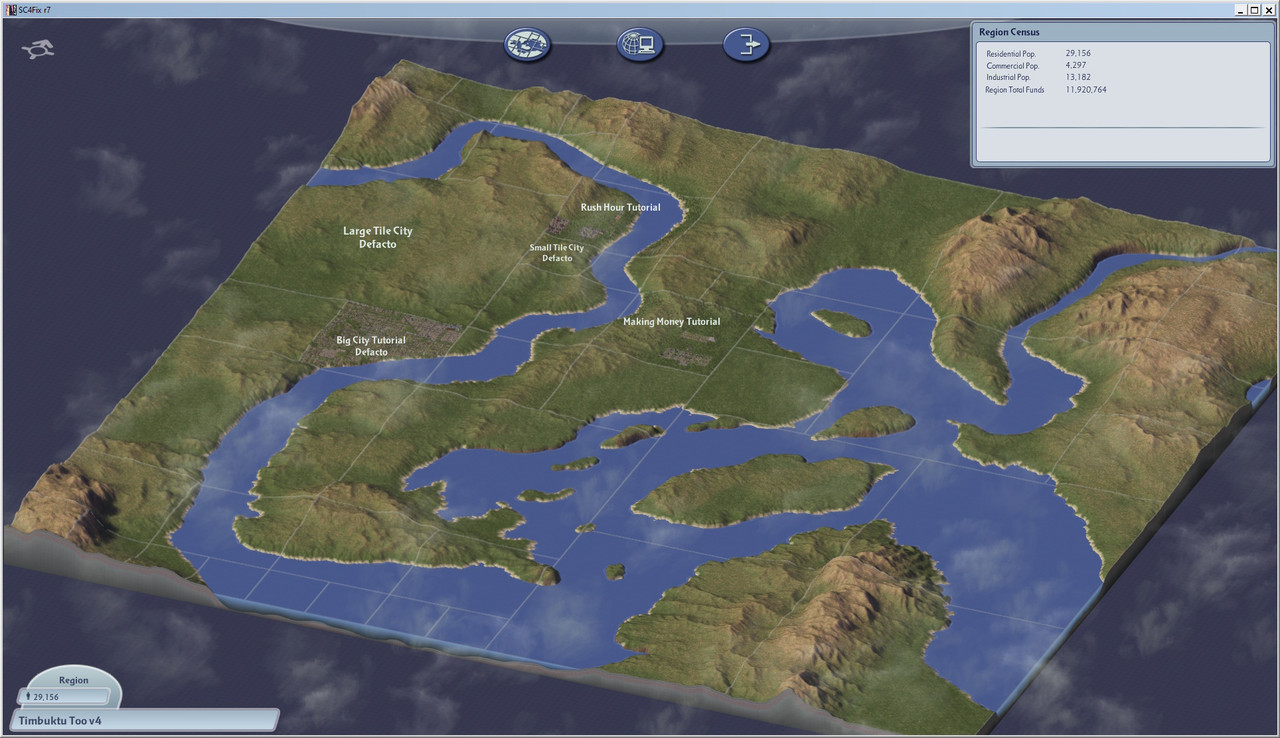Click the Region Total Funds value 11,920,764

point(1086,89)
